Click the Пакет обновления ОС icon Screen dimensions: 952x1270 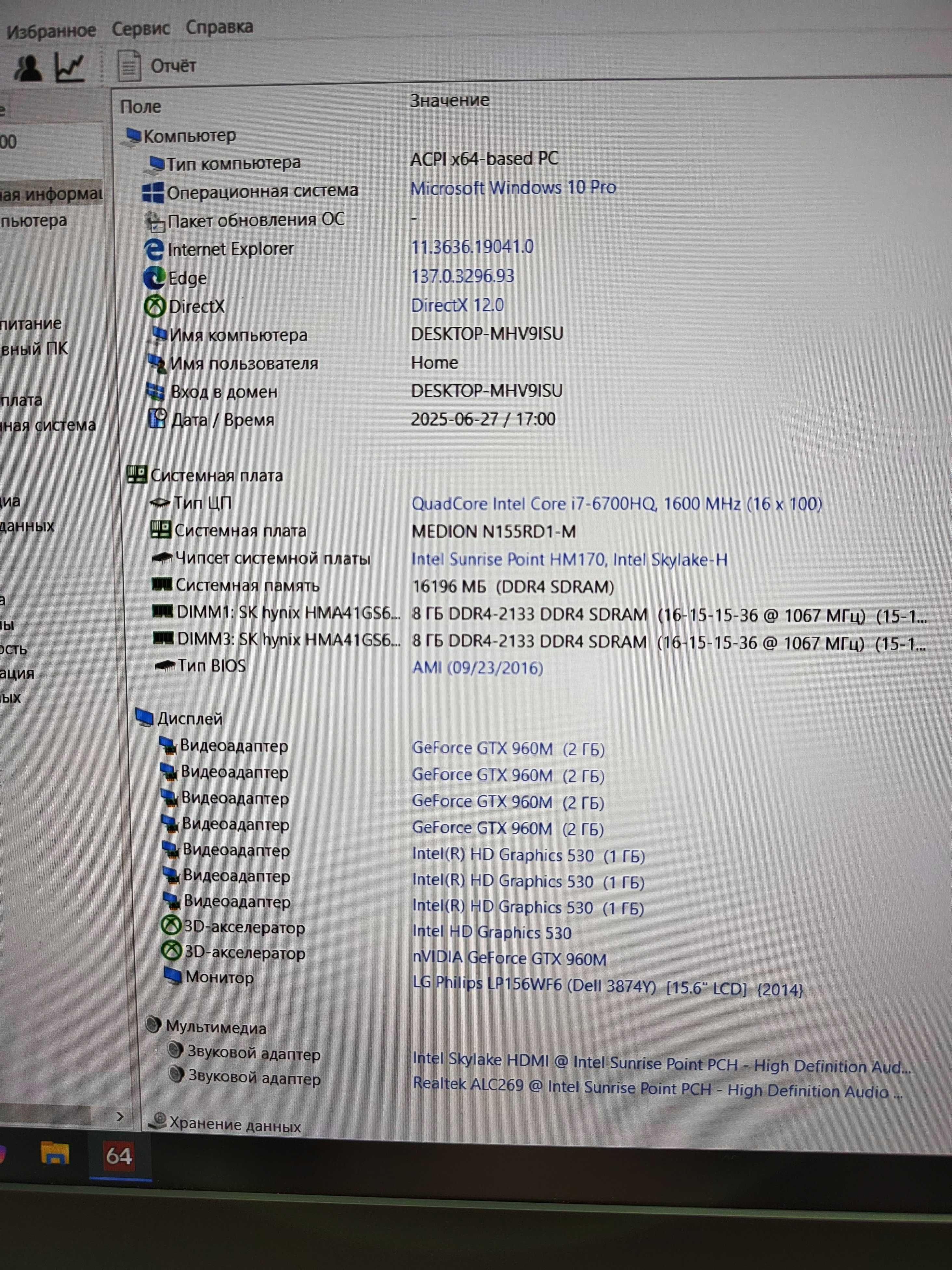154,221
